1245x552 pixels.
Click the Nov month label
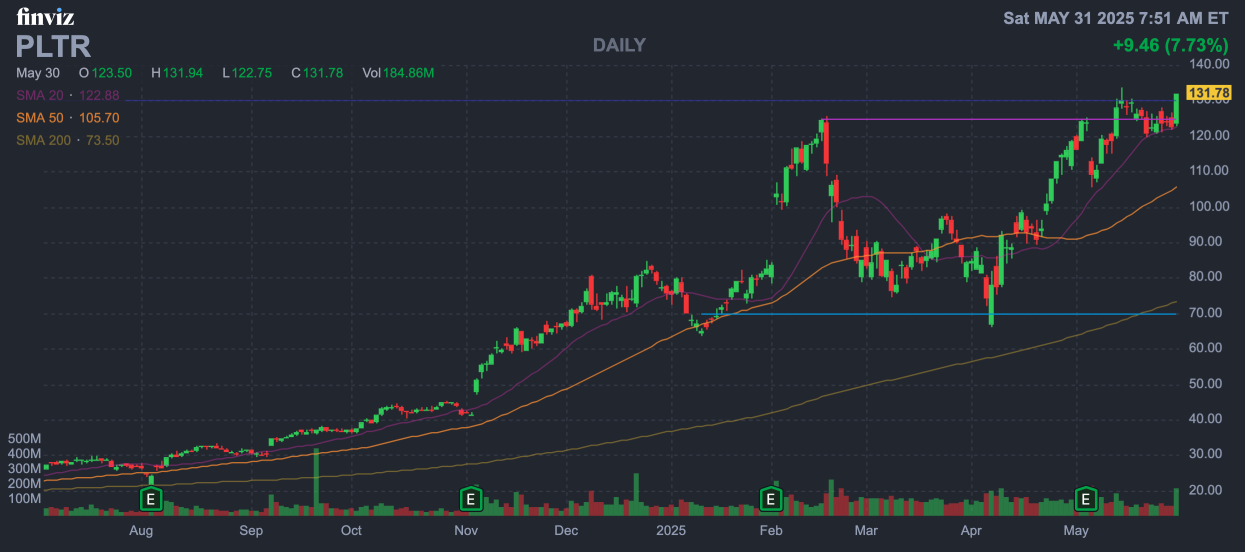click(x=465, y=530)
